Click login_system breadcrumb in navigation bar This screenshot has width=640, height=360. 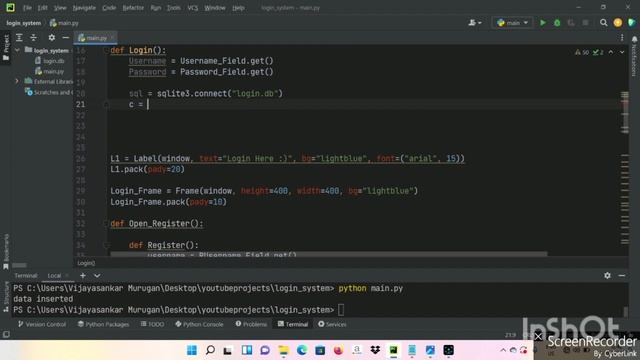[x=24, y=23]
